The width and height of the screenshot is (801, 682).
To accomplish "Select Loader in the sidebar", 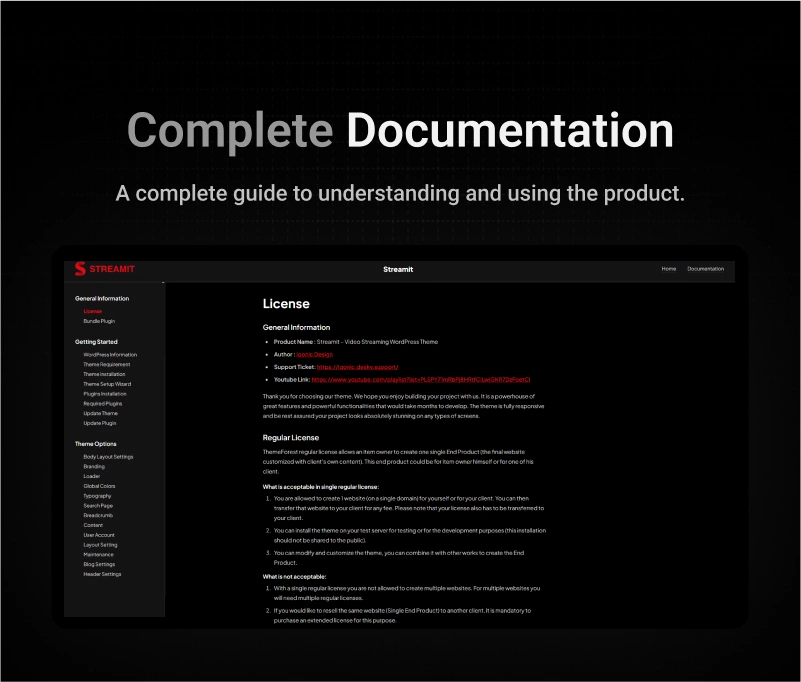I will [x=91, y=476].
